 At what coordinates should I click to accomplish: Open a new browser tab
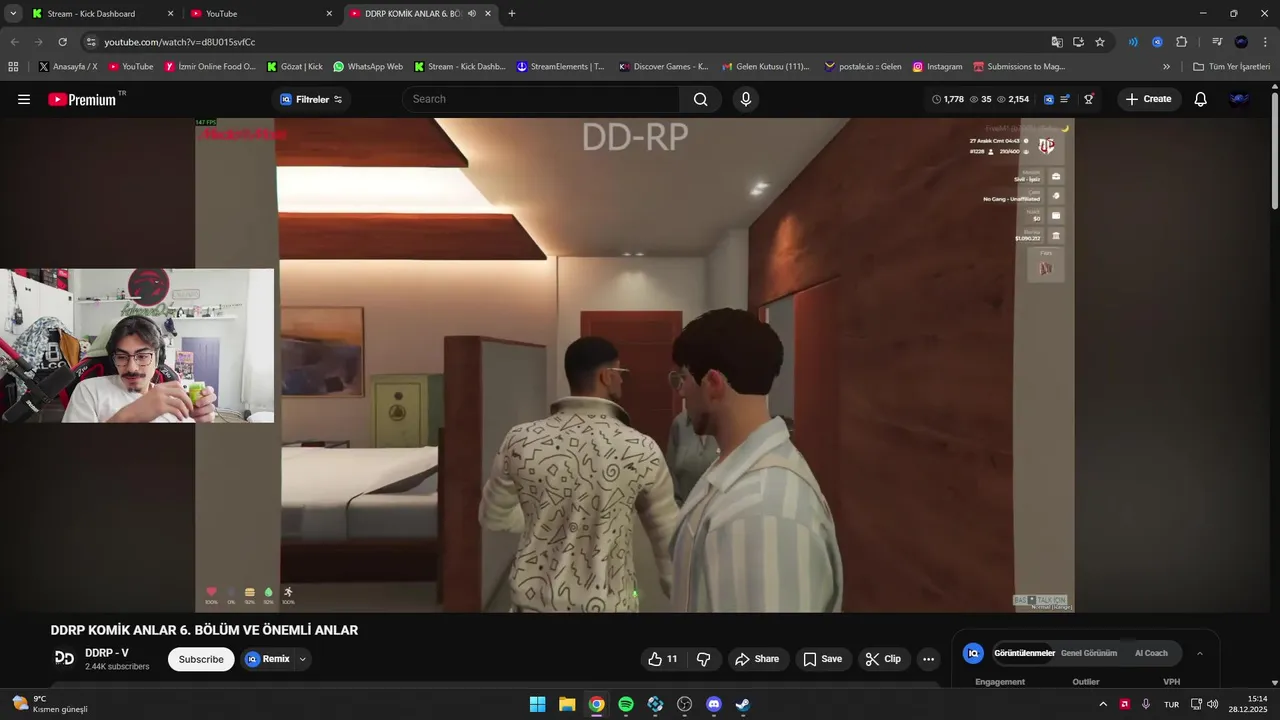coord(512,14)
